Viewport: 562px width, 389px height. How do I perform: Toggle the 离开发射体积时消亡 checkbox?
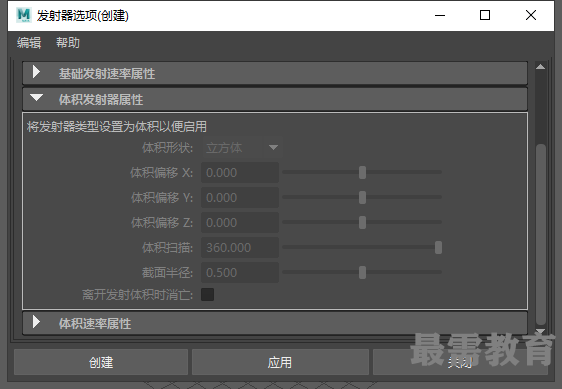pos(208,294)
